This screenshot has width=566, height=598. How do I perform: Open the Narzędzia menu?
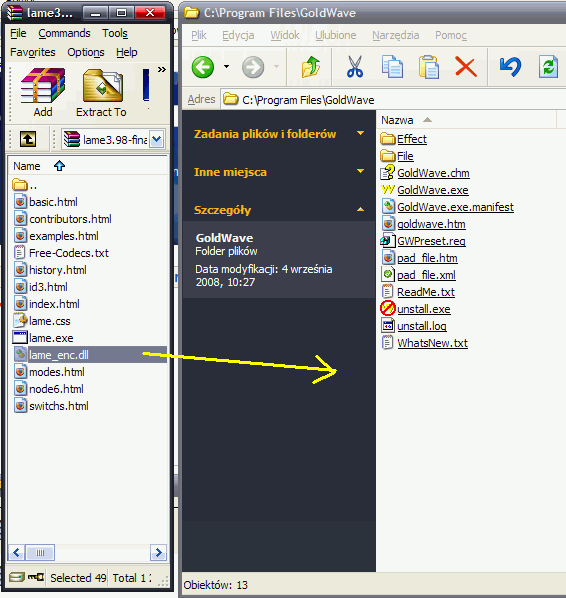click(x=396, y=35)
